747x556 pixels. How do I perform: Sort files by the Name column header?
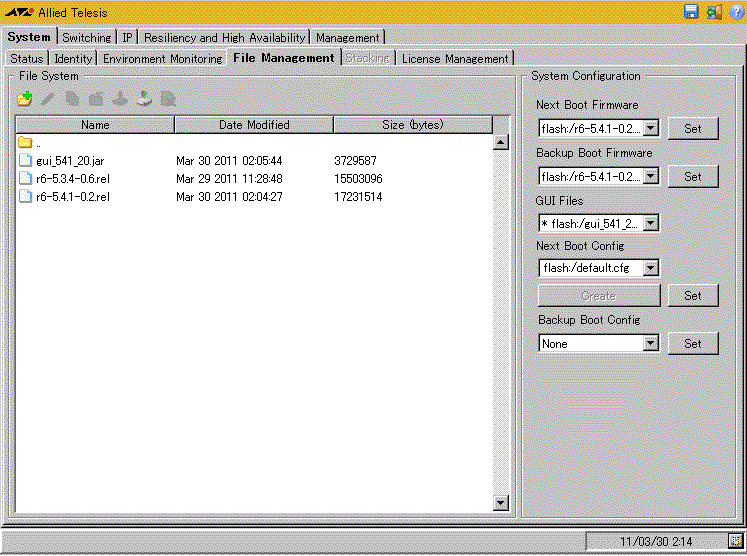coord(95,125)
